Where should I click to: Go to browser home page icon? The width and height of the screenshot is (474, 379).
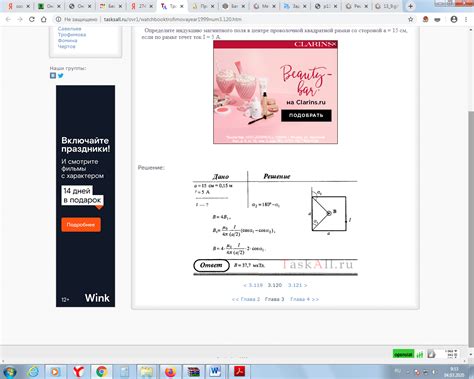[44, 19]
